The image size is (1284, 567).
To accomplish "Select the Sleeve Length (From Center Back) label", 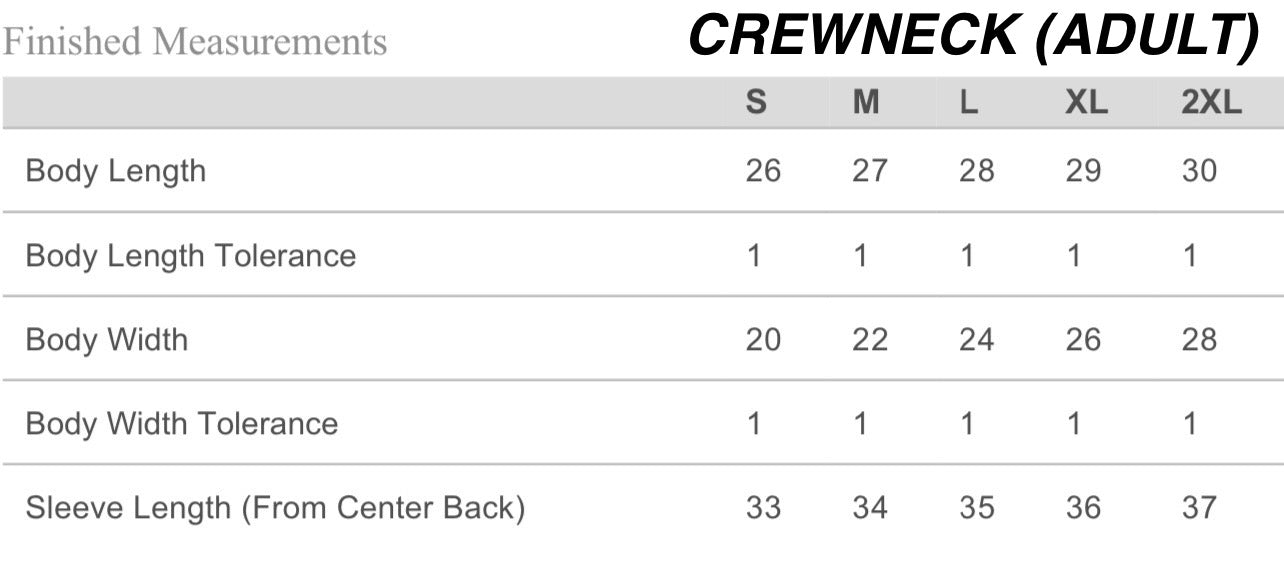I will [x=275, y=508].
